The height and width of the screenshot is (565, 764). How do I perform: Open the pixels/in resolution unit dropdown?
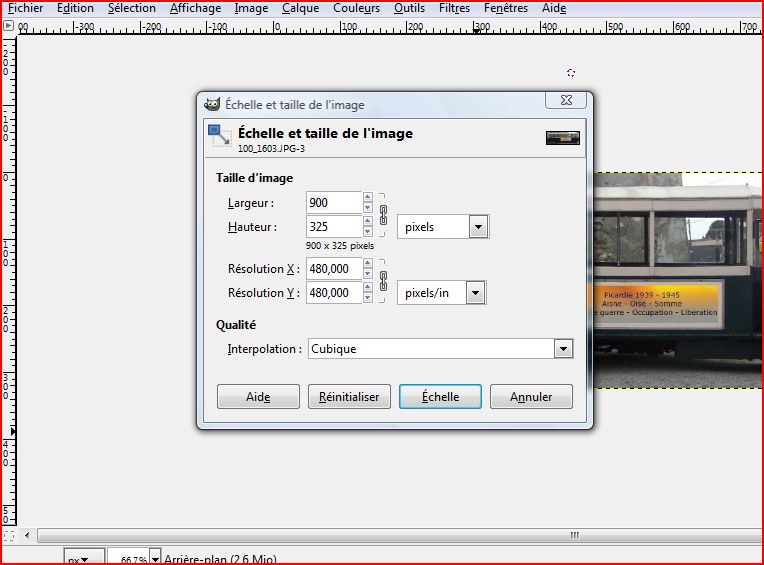(x=441, y=293)
